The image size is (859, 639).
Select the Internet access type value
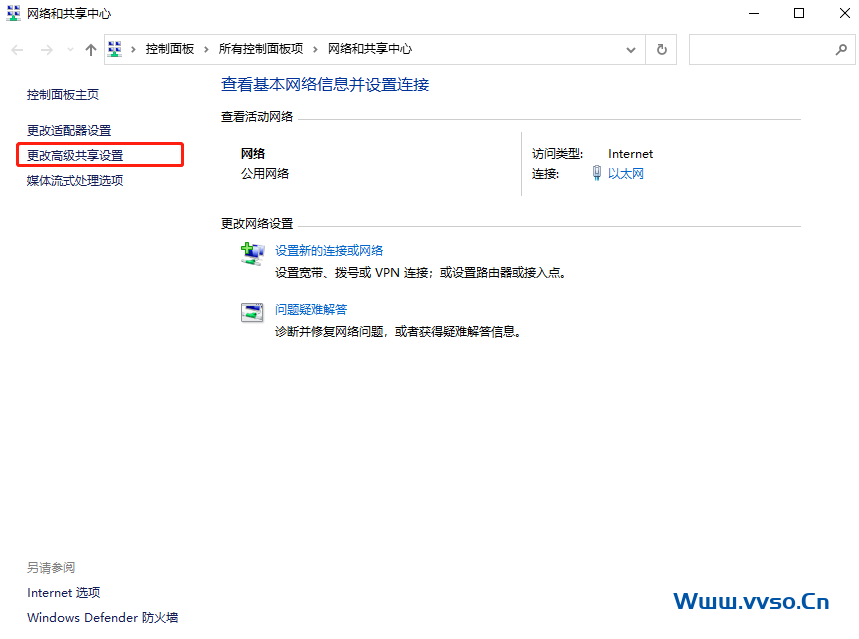[x=631, y=154]
